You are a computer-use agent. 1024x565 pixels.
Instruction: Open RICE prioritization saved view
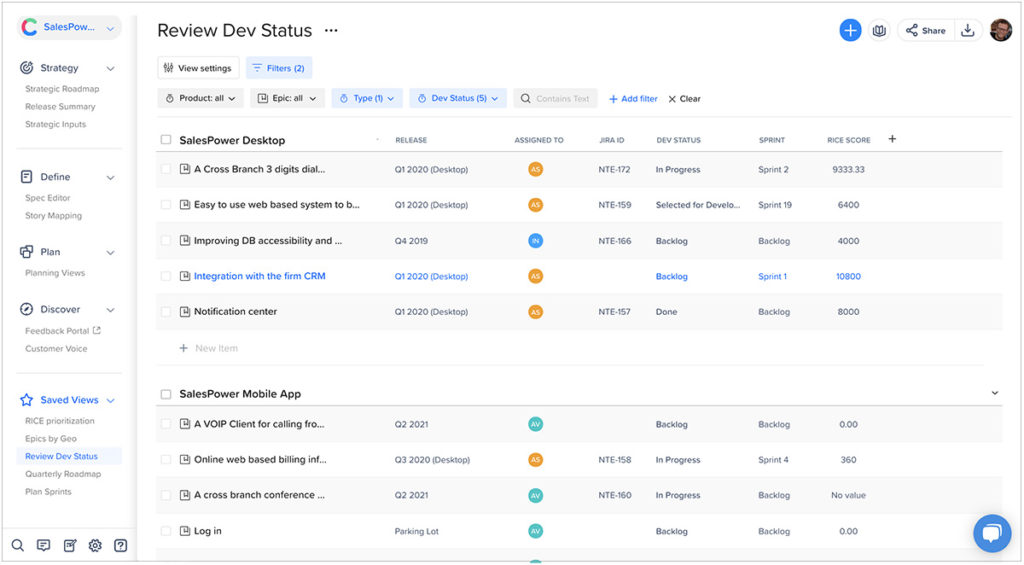click(x=60, y=421)
